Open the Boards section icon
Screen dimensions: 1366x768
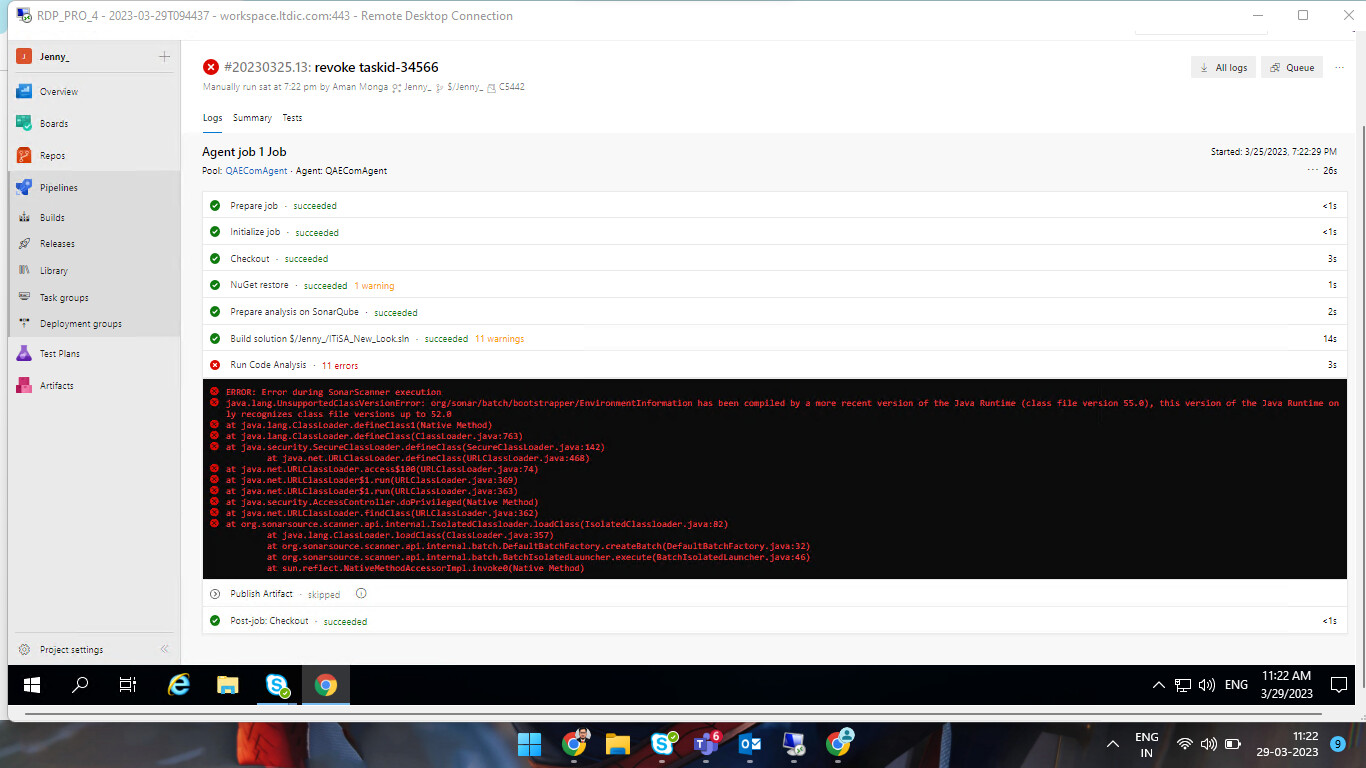(x=22, y=123)
